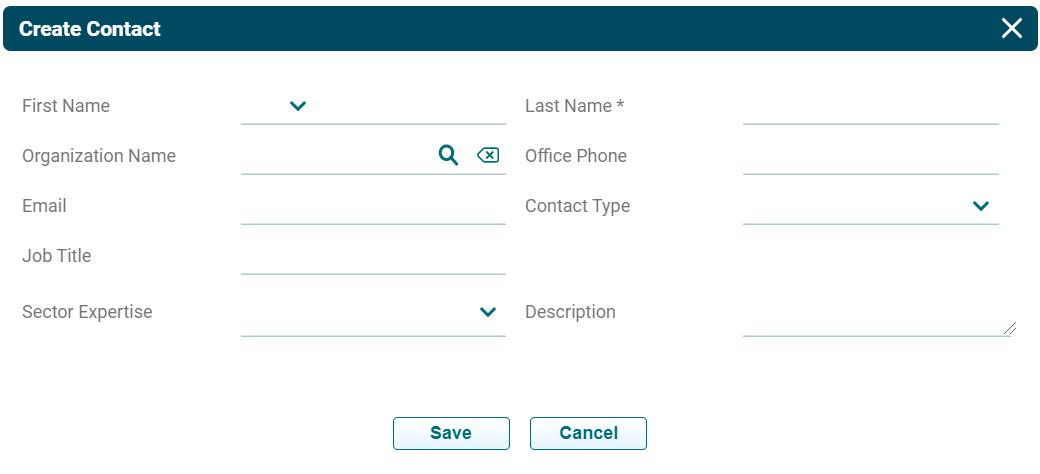Click the Email input field
This screenshot has height=474, width=1040.
pos(373,206)
